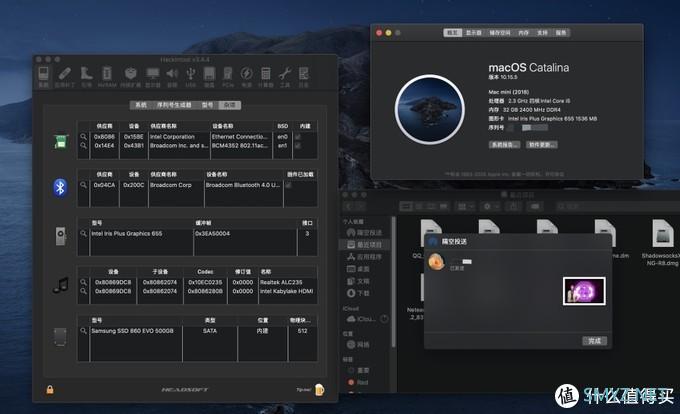Viewport: 680px width, 414px height.
Task: Click magnifier beside Broadcom Bluetooth row
Action: (x=83, y=185)
